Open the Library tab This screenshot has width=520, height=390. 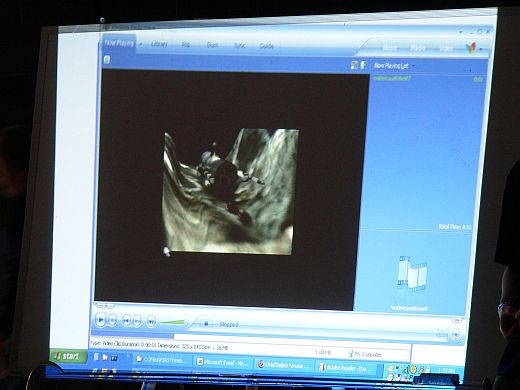tap(159, 44)
